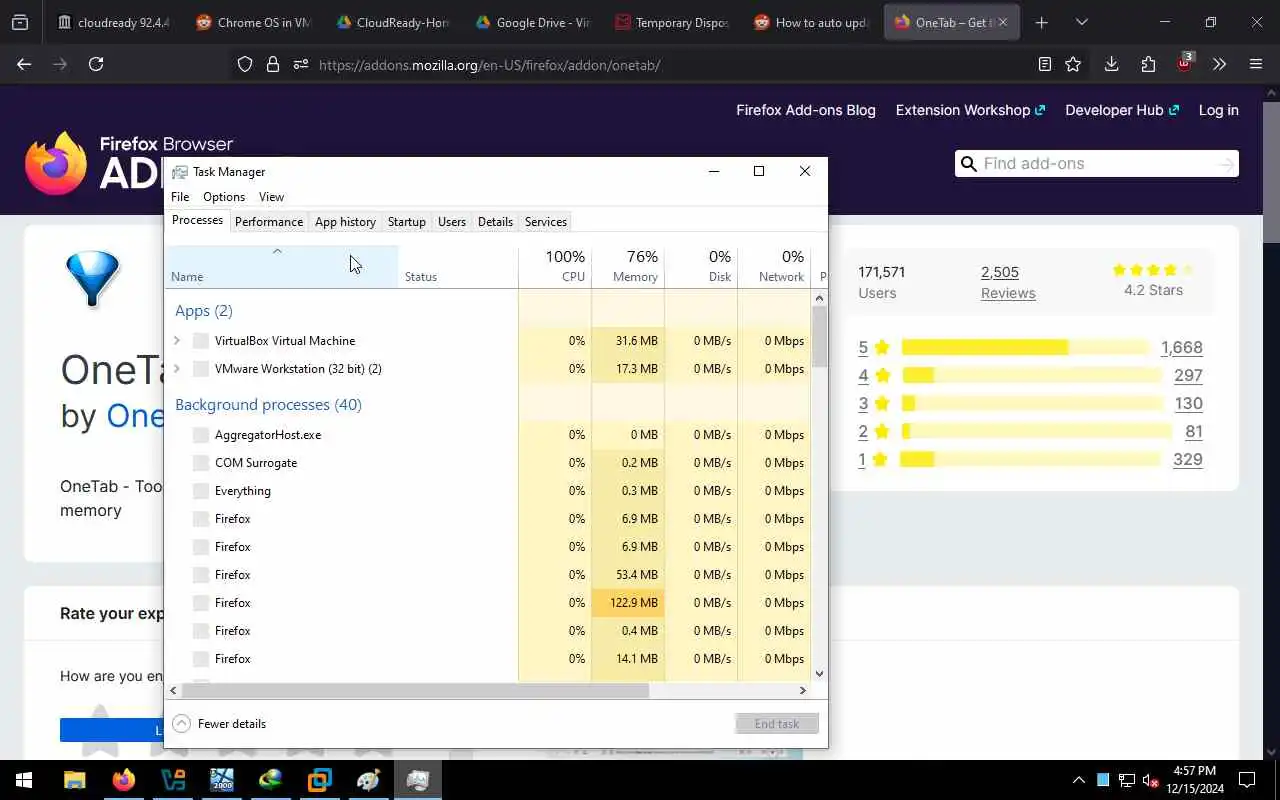
Task: Open the Developer Hub link
Action: coord(1122,110)
